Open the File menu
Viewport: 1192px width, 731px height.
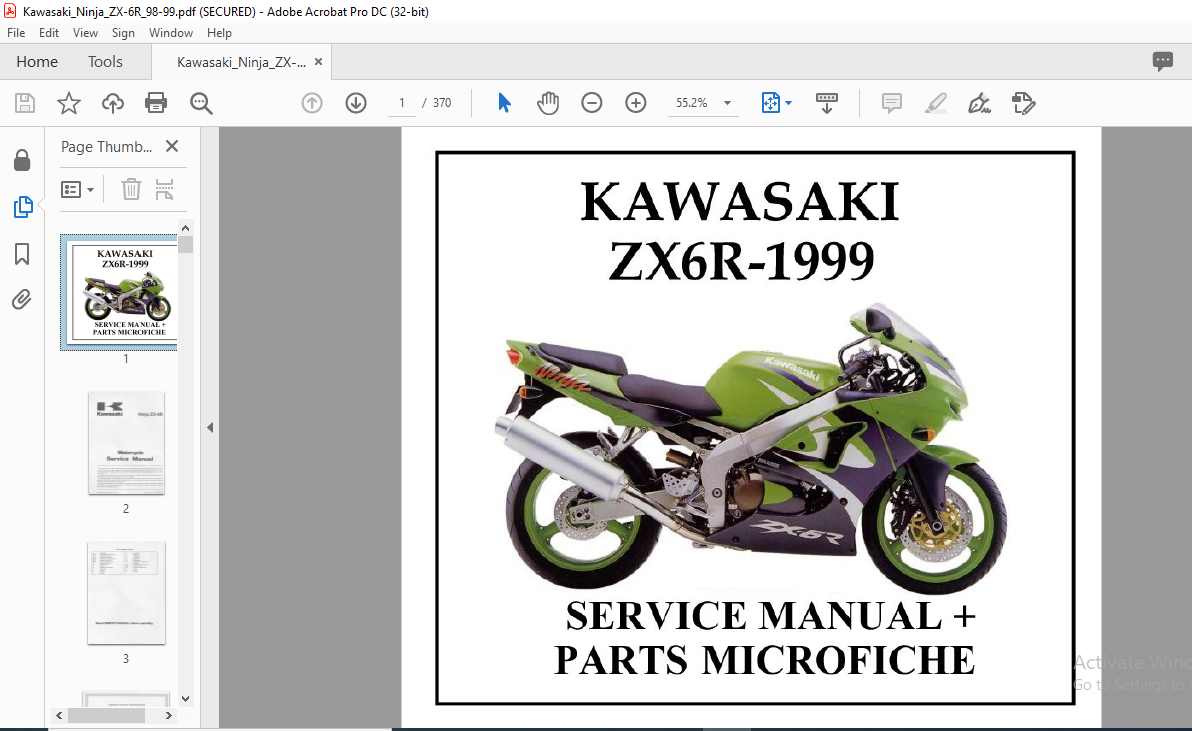(16, 33)
